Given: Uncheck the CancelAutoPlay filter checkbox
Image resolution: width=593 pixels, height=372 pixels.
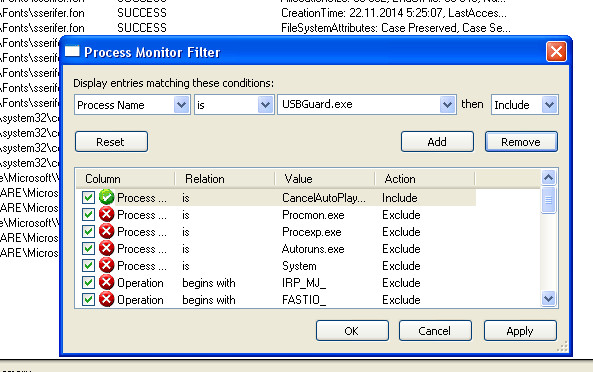Looking at the screenshot, I should click(88, 197).
